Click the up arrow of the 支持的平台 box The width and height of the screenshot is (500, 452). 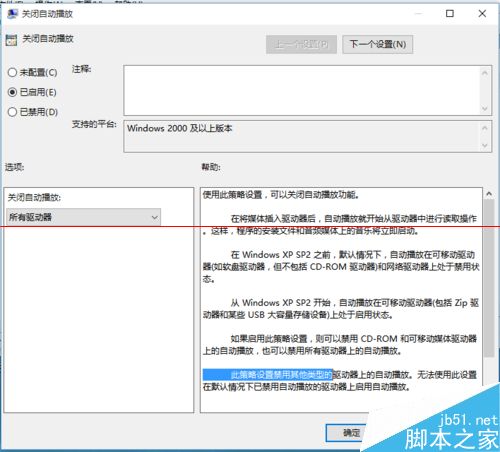click(x=485, y=128)
